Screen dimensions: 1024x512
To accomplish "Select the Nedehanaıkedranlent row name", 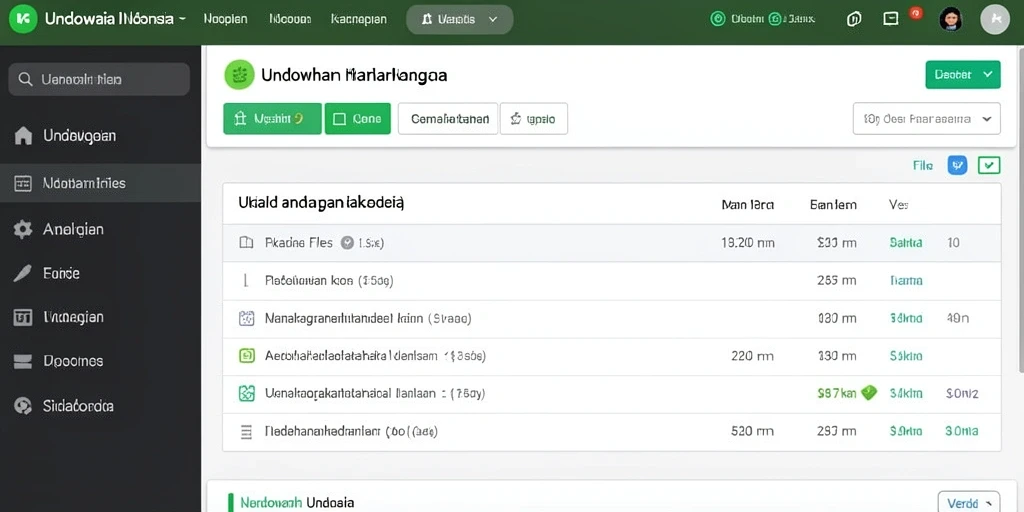I will coord(351,431).
